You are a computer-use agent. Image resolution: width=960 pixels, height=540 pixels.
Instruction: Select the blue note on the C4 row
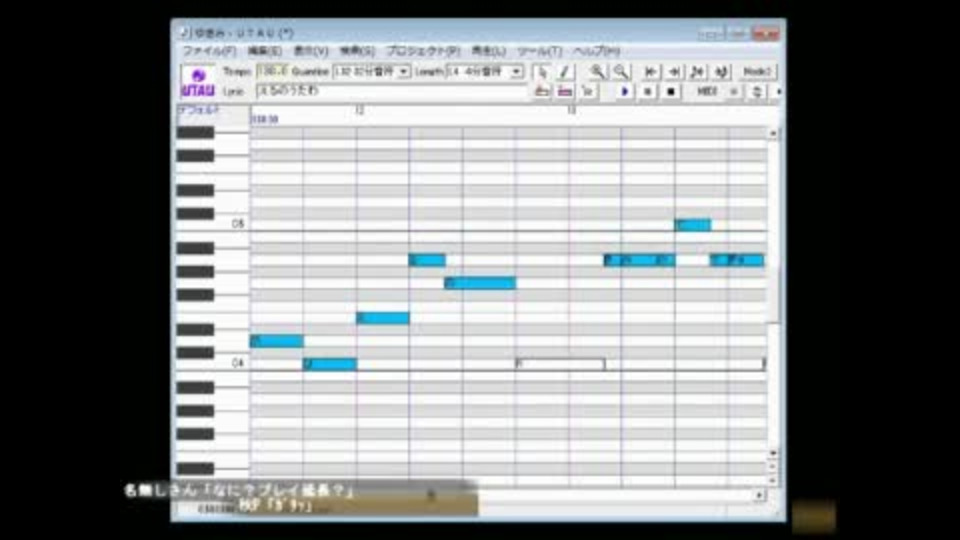330,364
